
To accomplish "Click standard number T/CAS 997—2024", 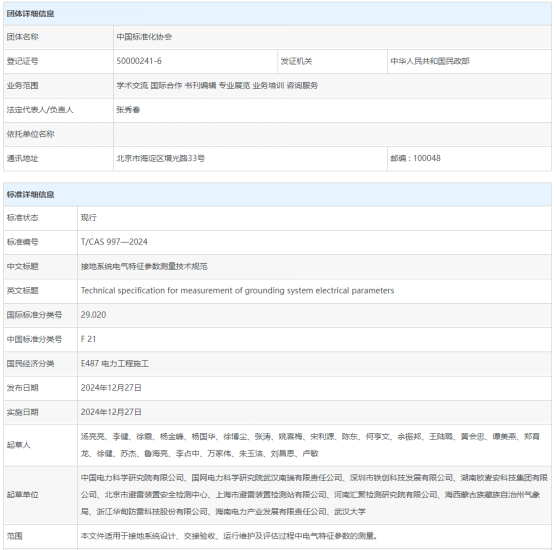I will [x=114, y=242].
